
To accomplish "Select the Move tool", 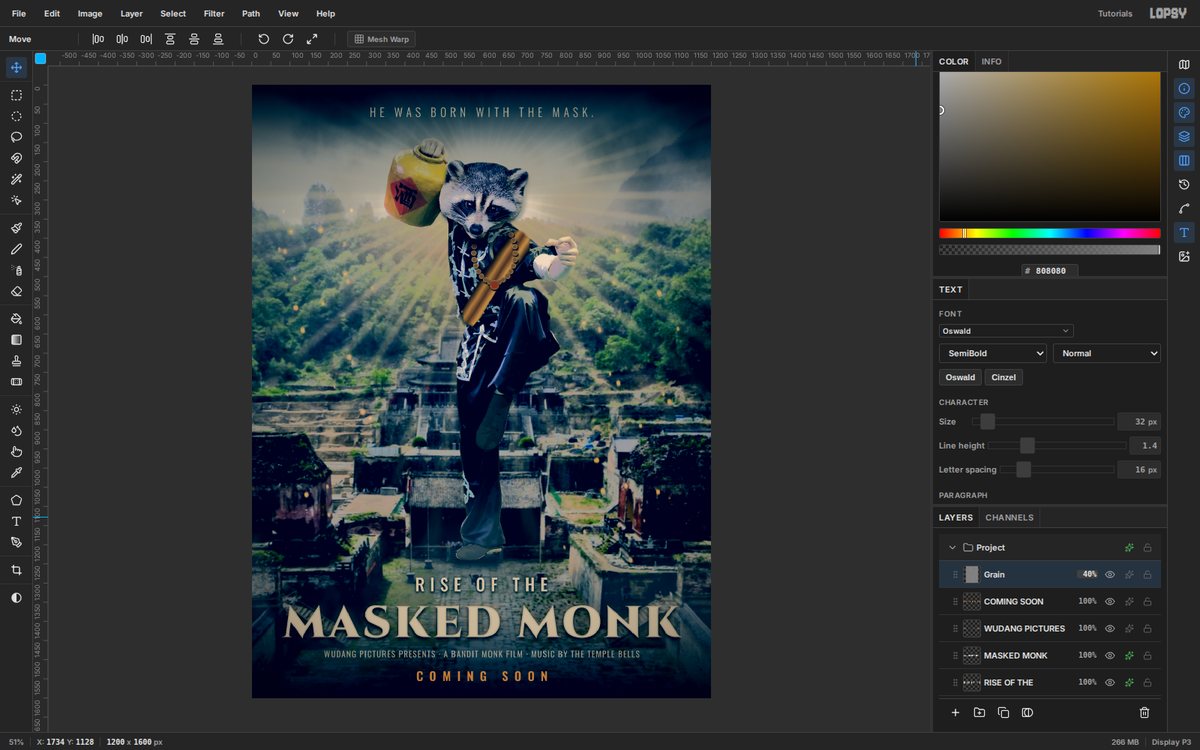I will tap(16, 68).
